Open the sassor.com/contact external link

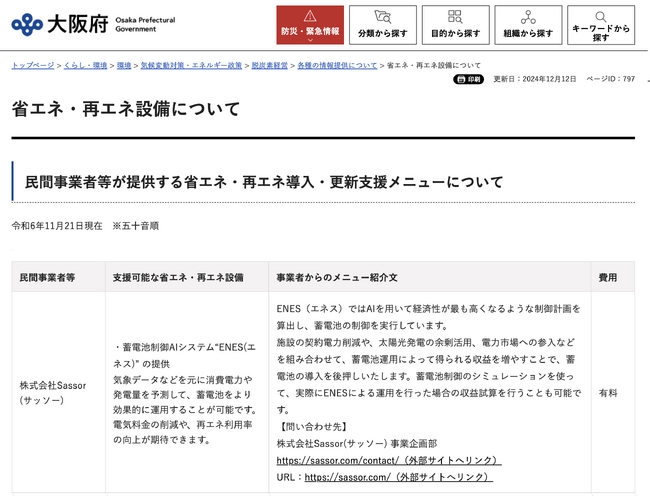(x=389, y=460)
